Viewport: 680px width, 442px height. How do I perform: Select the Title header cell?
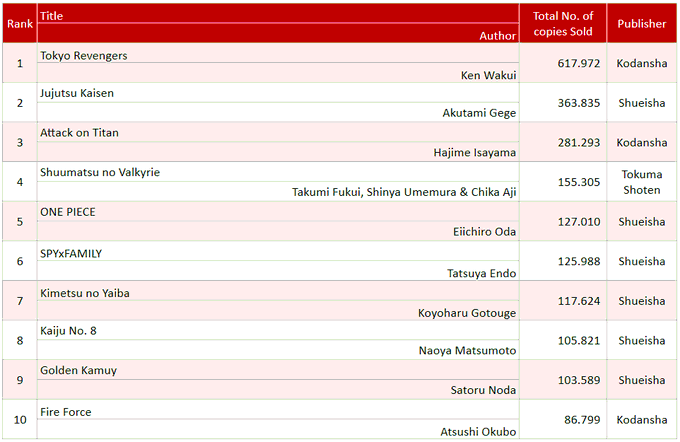click(278, 14)
